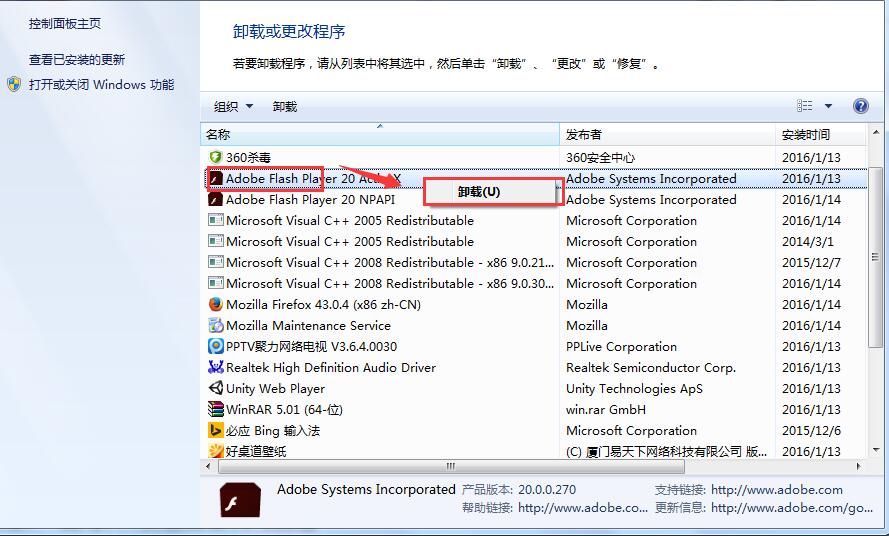Open 打开或关闭 Windows 功能 link
Screen dimensions: 889x536
coord(101,85)
